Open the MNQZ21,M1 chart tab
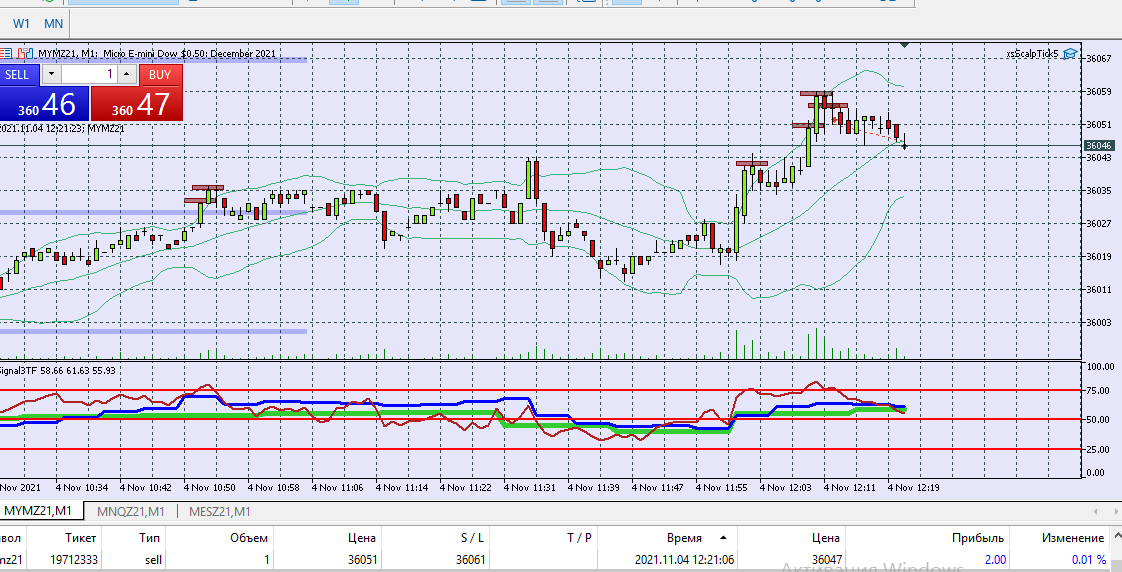The height and width of the screenshot is (572, 1122). click(x=131, y=512)
